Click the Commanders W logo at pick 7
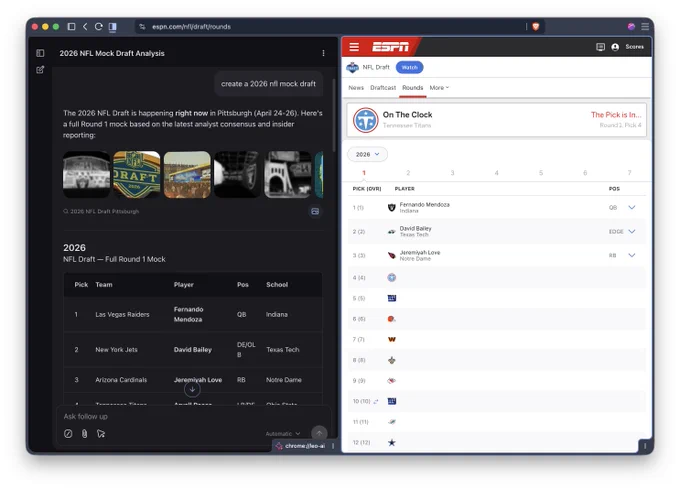Screen dimensions: 680x489 tap(392, 339)
